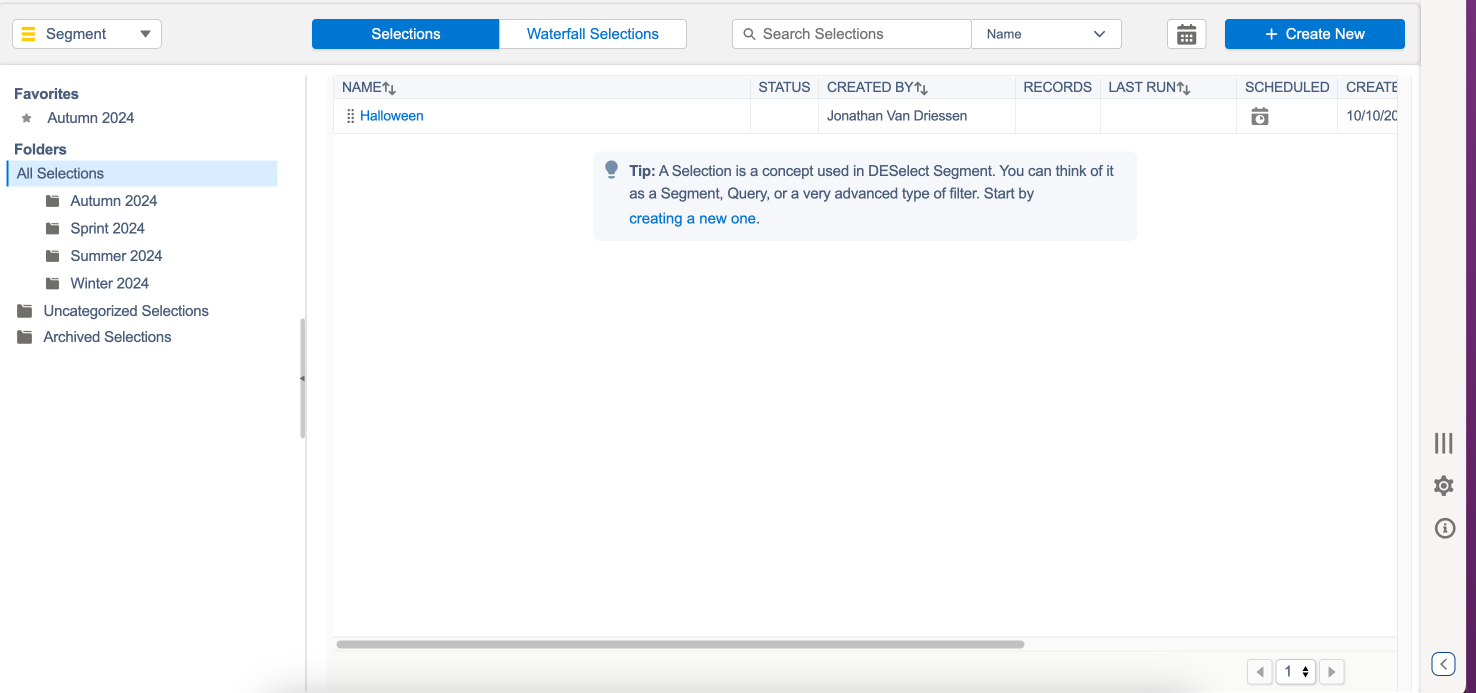Click the scheduled clock icon for Halloween
Viewport: 1476px width, 693px height.
[x=1260, y=117]
